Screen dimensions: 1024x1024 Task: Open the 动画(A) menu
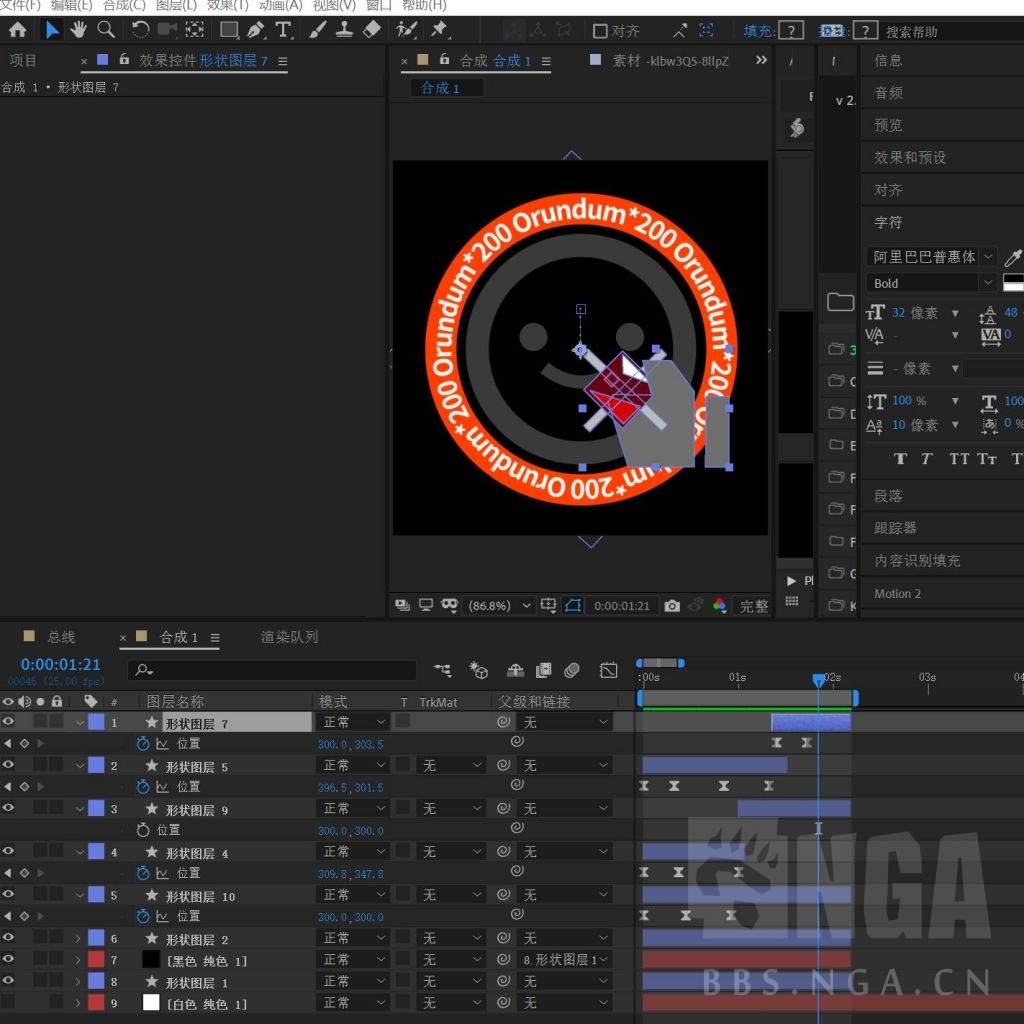(x=281, y=6)
